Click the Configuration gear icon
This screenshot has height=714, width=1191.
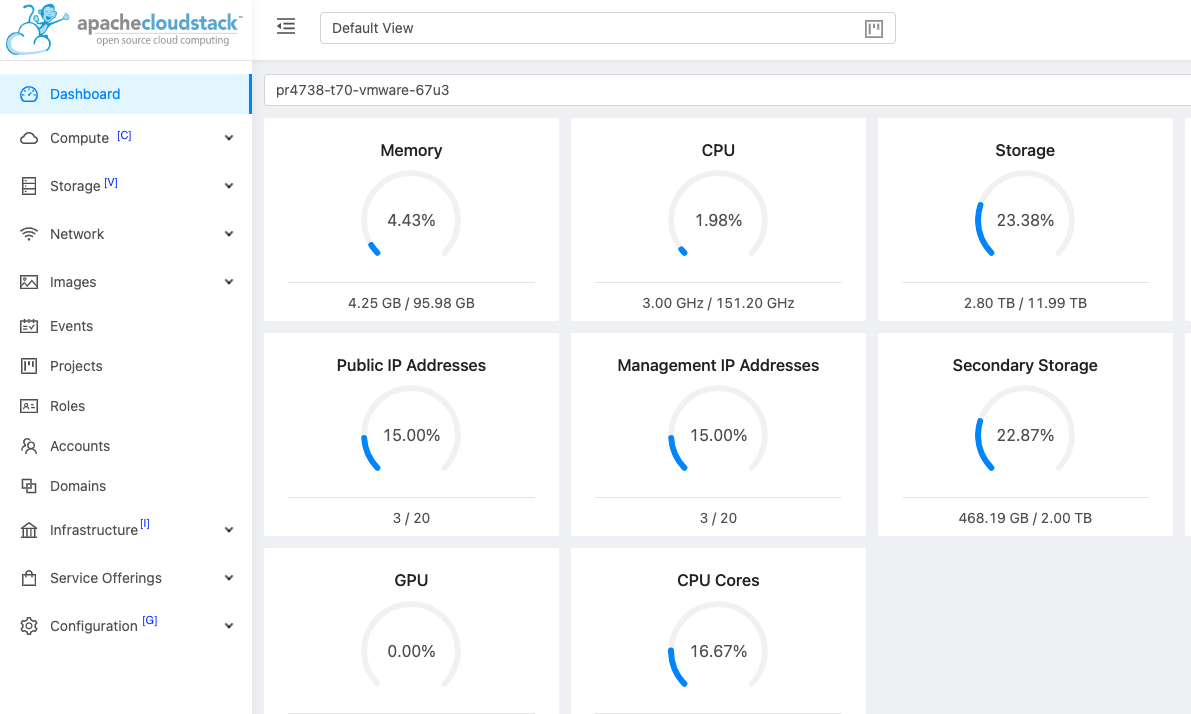click(x=29, y=626)
